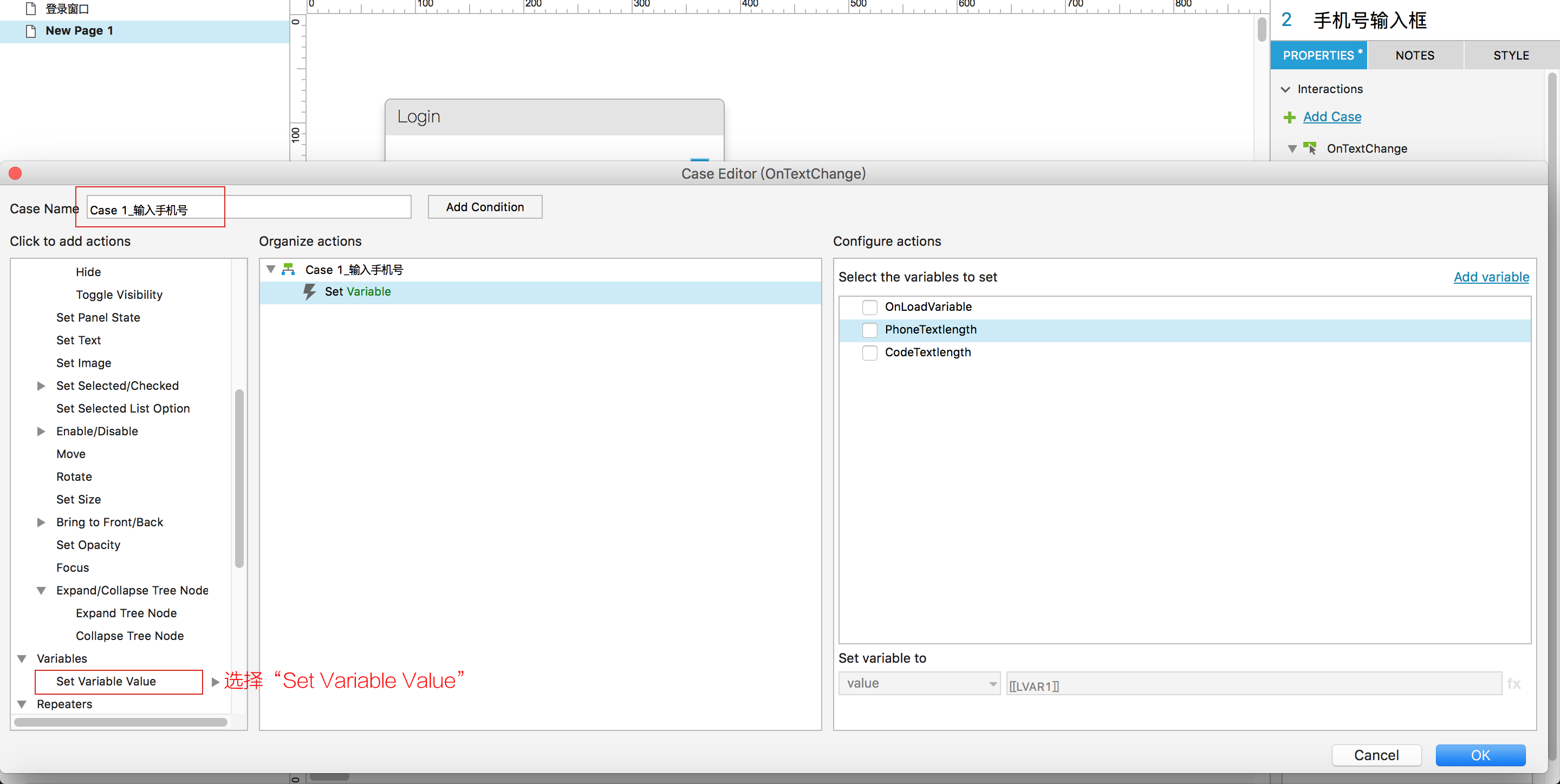Screen dimensions: 1560x784
Task: Select the Focus action
Action: [x=73, y=568]
